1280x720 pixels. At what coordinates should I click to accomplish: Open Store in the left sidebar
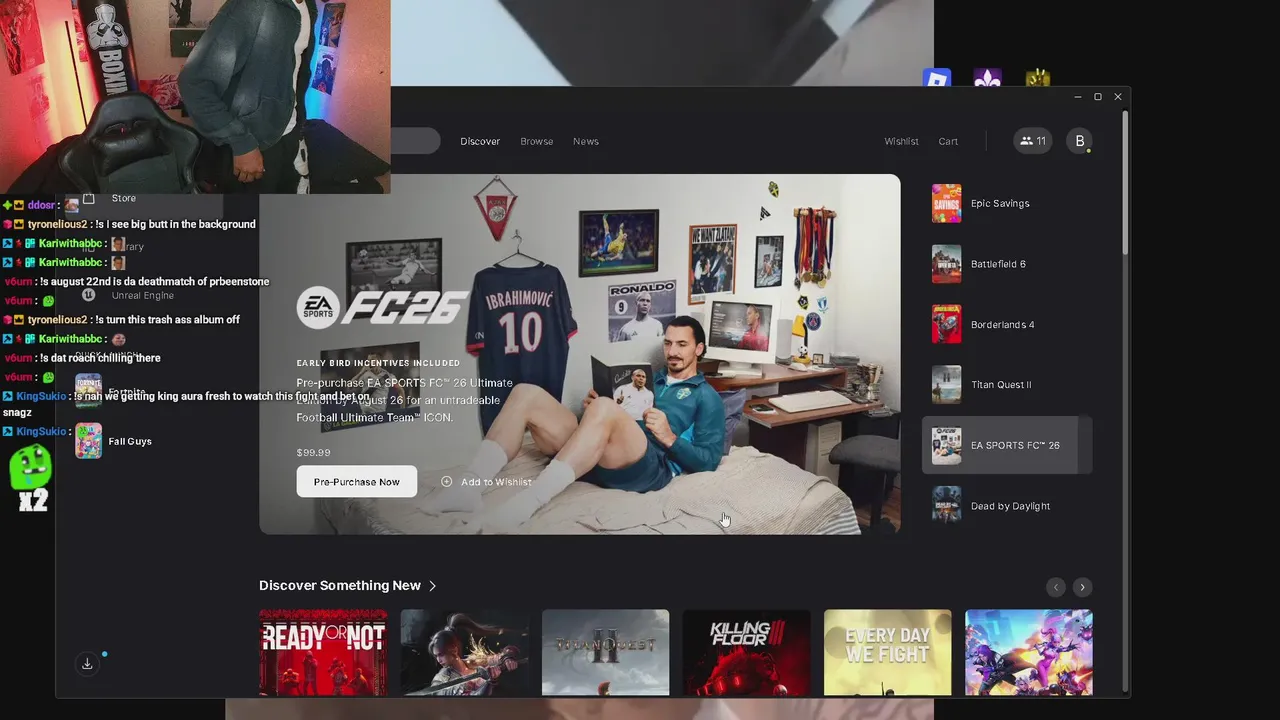124,198
